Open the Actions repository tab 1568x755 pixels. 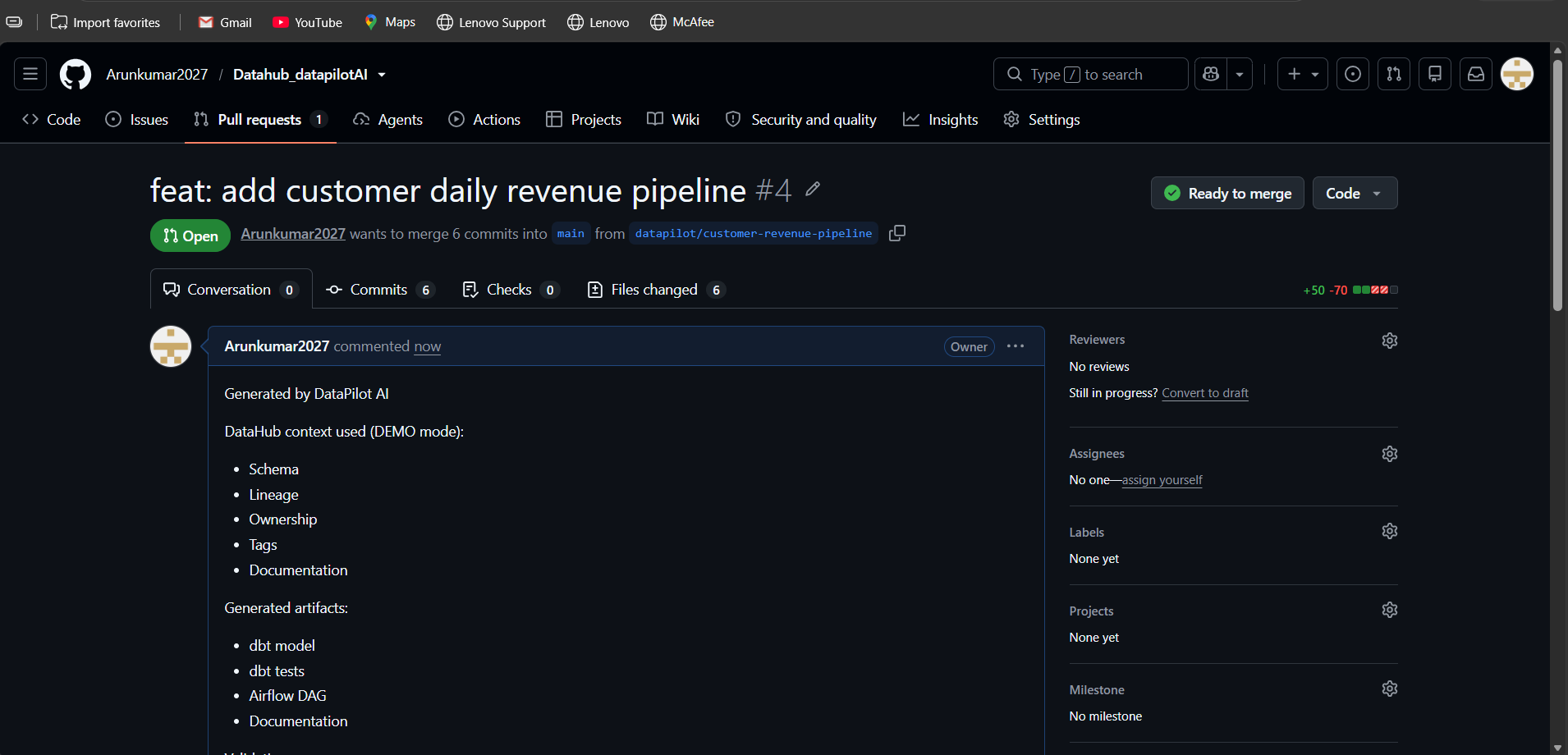pos(484,120)
